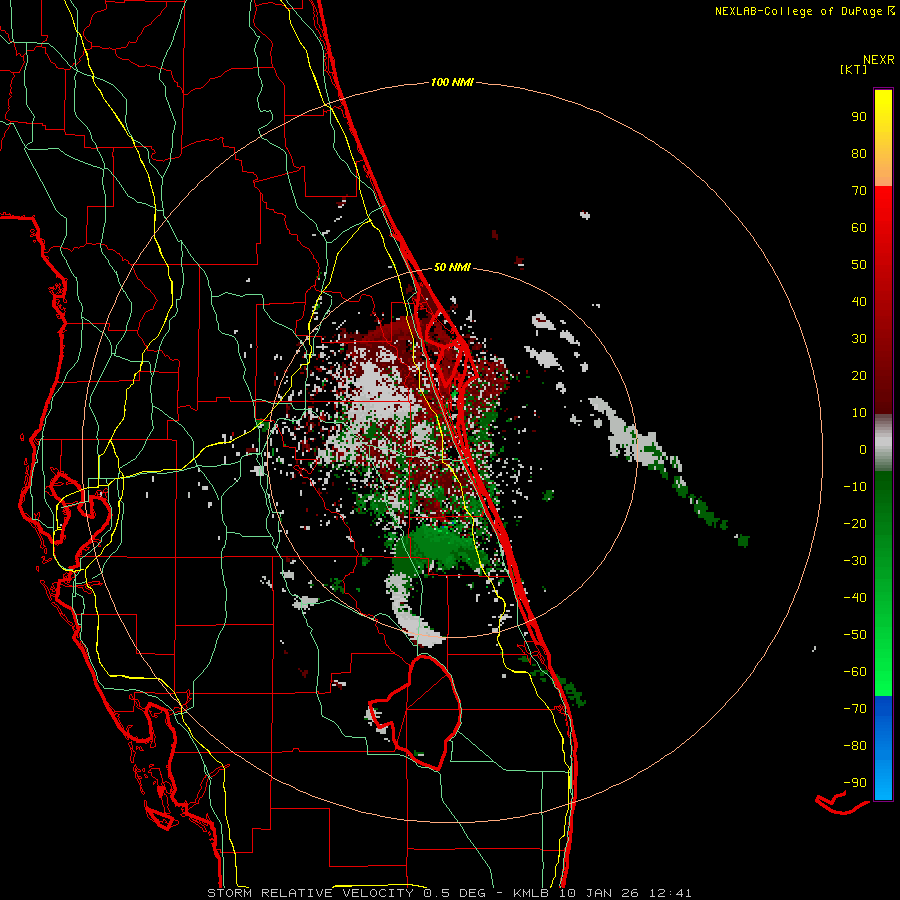Click the 80 value on the velocity scale

(859, 154)
